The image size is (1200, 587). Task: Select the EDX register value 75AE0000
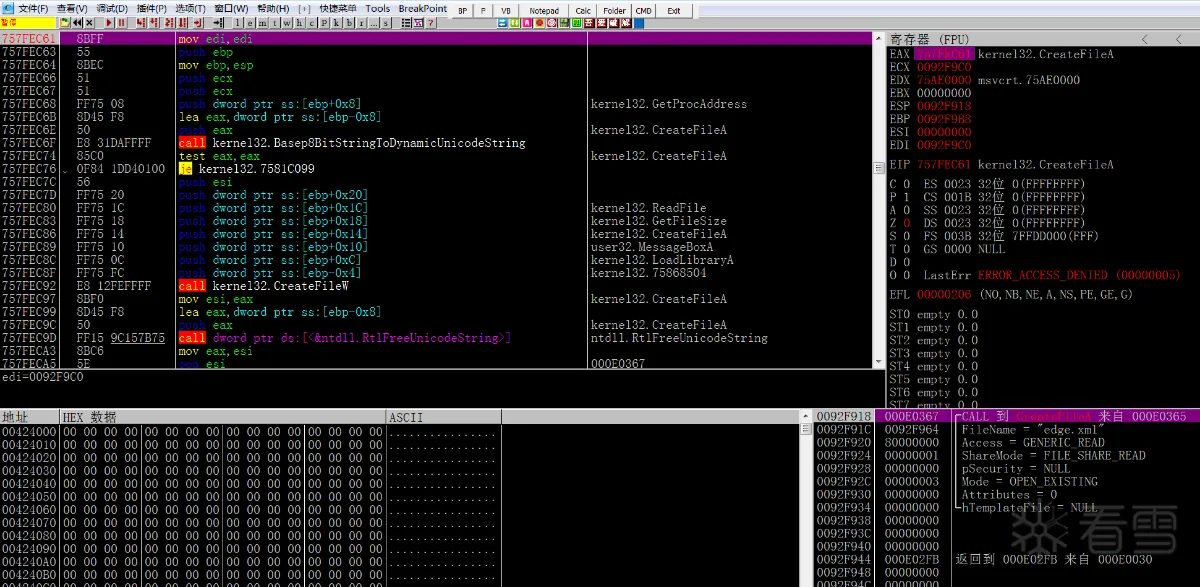click(x=944, y=80)
